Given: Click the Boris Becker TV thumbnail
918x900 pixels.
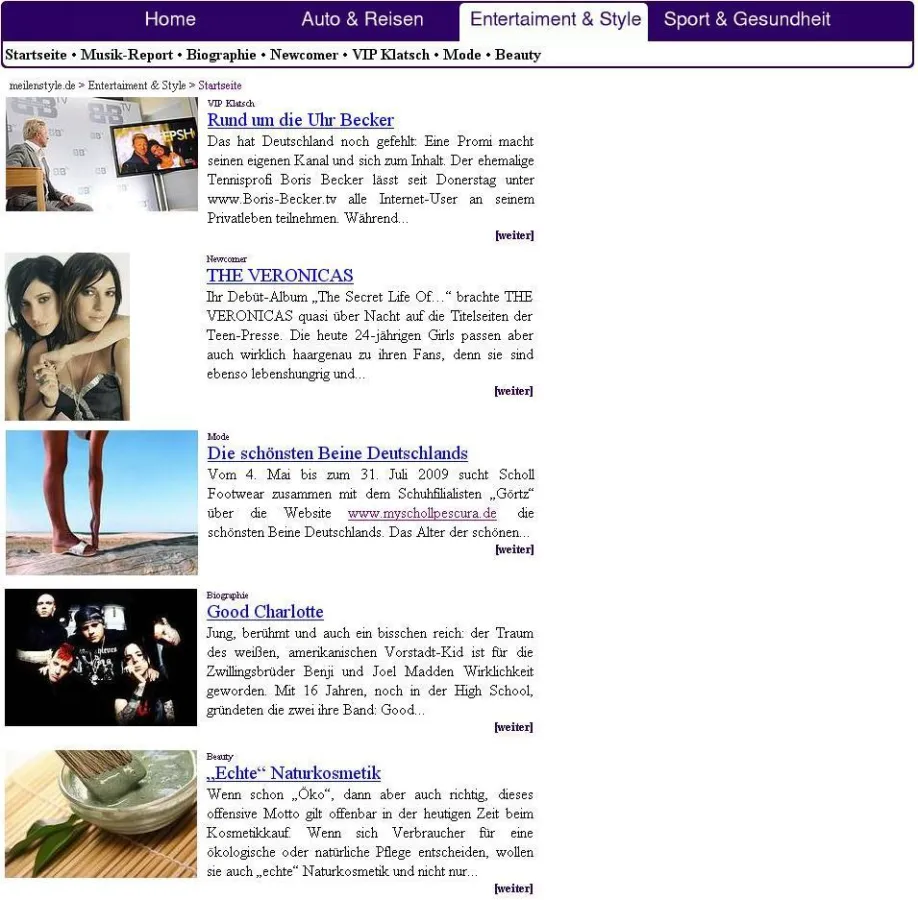Looking at the screenshot, I should pos(101,154).
